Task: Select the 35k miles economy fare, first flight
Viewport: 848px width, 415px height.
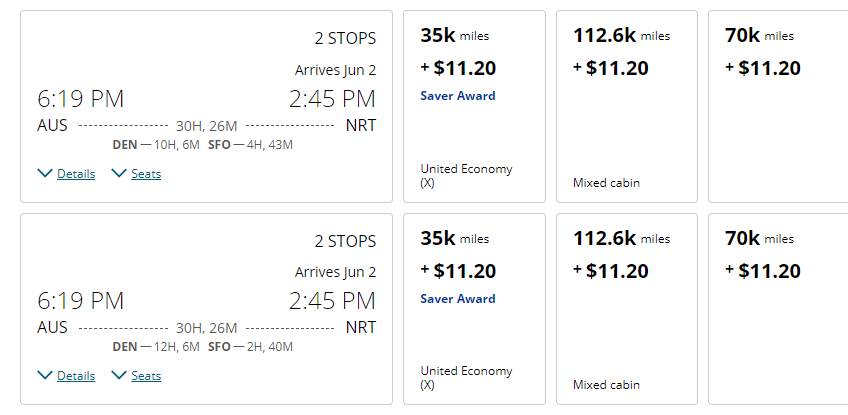Action: pos(474,106)
